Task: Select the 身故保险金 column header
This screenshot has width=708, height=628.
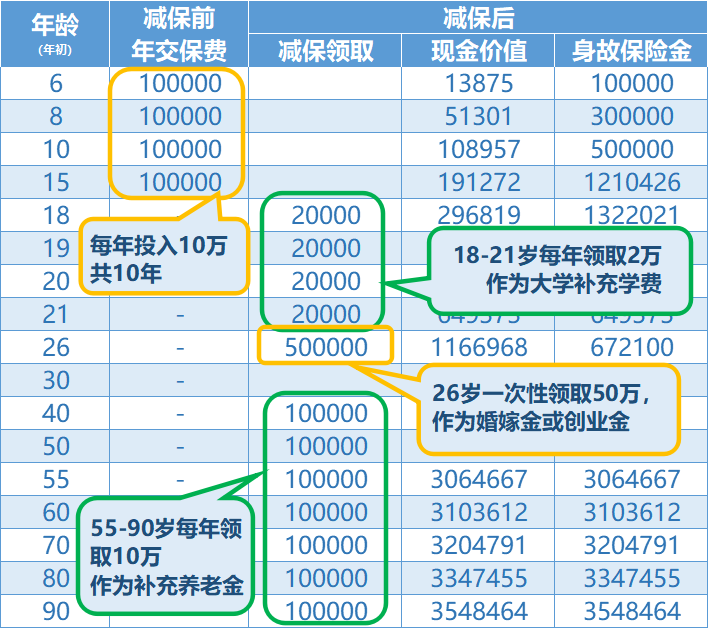Action: click(x=631, y=51)
